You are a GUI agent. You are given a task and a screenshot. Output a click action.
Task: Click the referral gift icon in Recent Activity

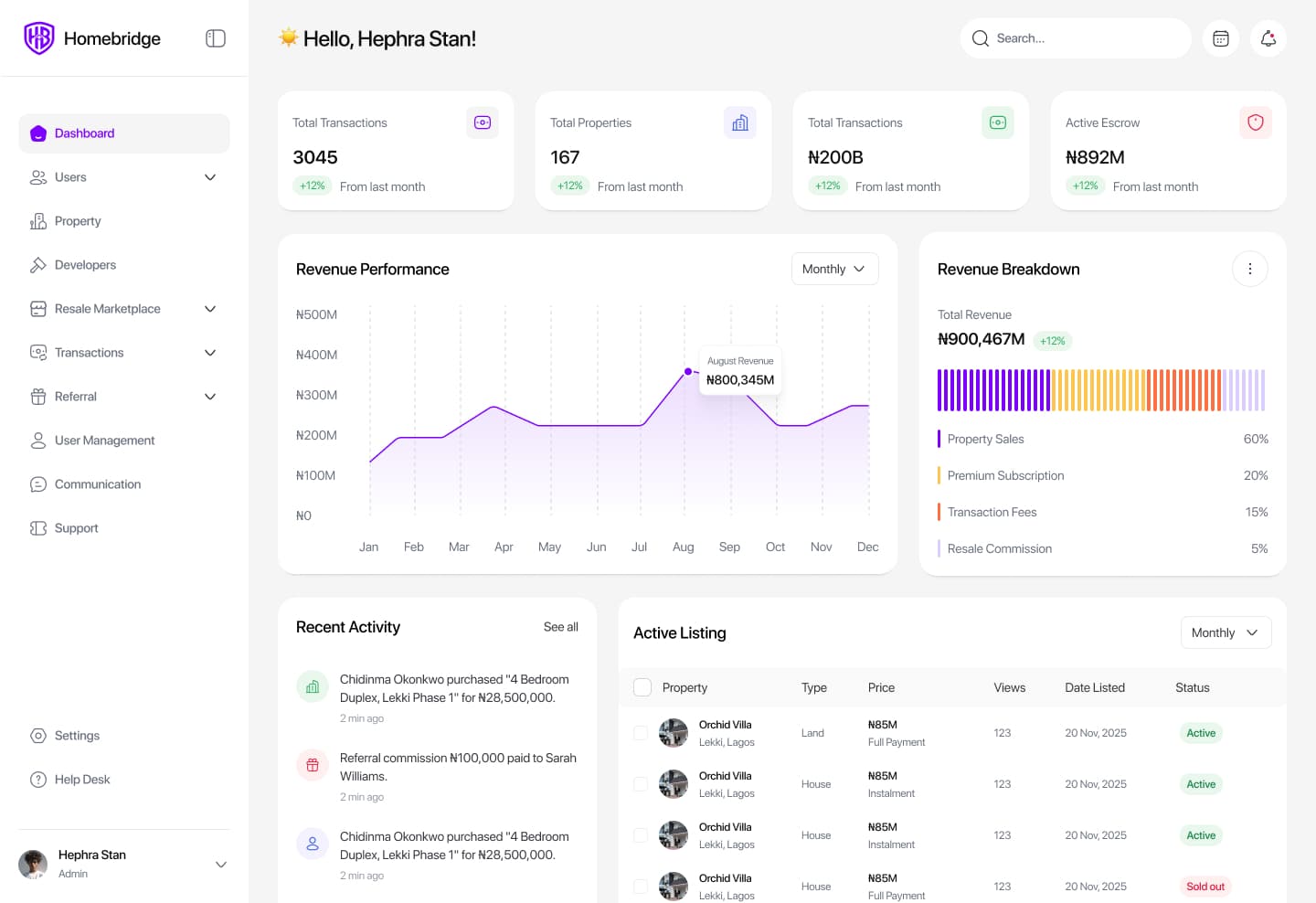coord(313,765)
